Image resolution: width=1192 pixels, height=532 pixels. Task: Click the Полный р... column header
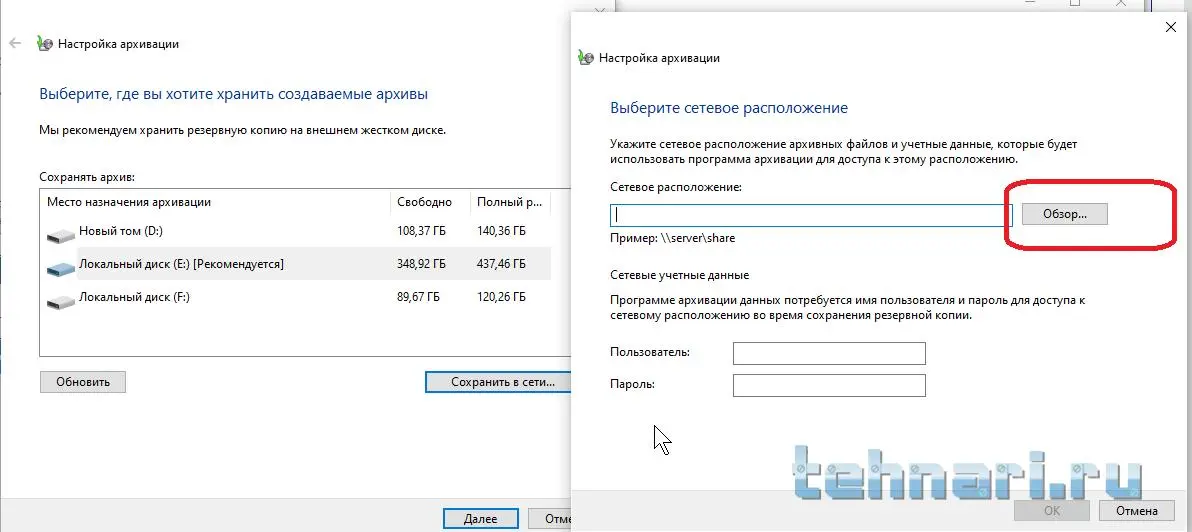(x=509, y=202)
